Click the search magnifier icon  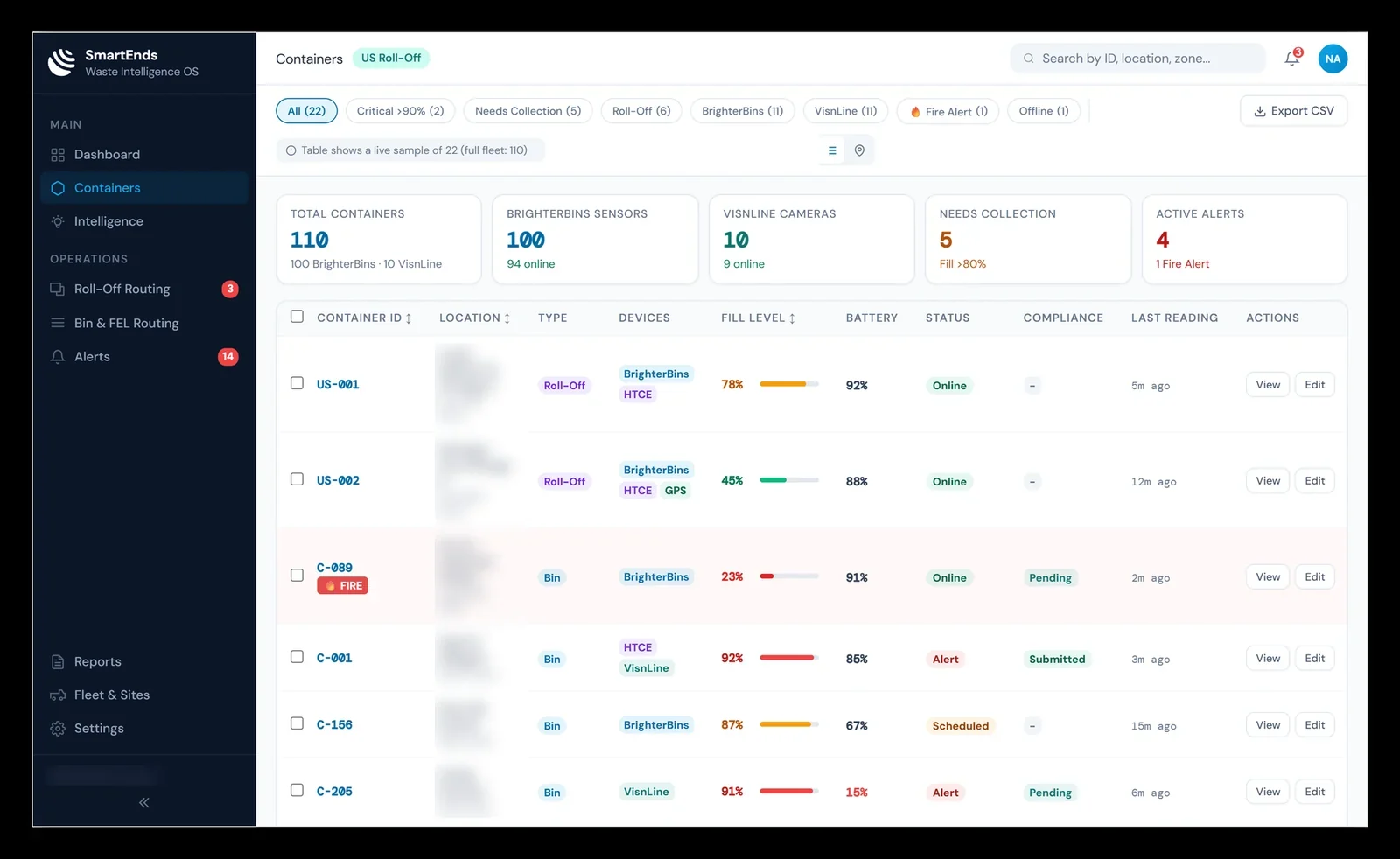click(1028, 59)
